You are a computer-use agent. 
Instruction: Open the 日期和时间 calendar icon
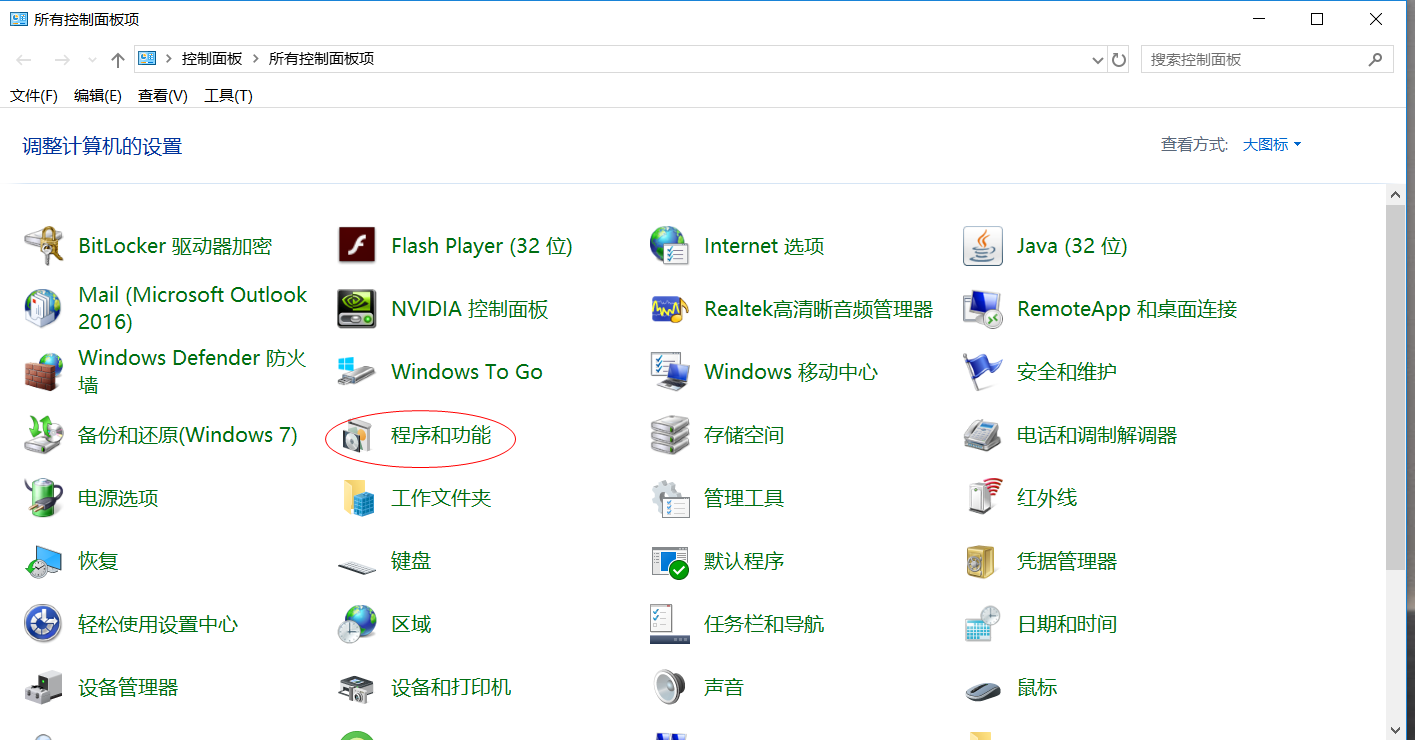(983, 624)
